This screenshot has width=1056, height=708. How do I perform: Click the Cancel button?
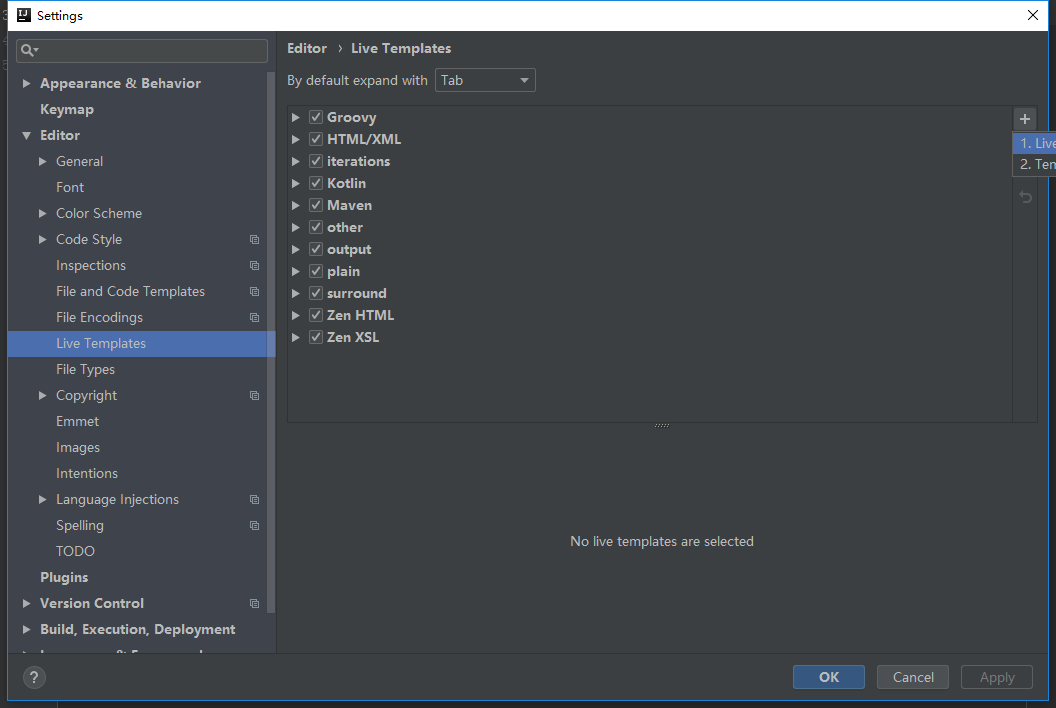(x=912, y=677)
